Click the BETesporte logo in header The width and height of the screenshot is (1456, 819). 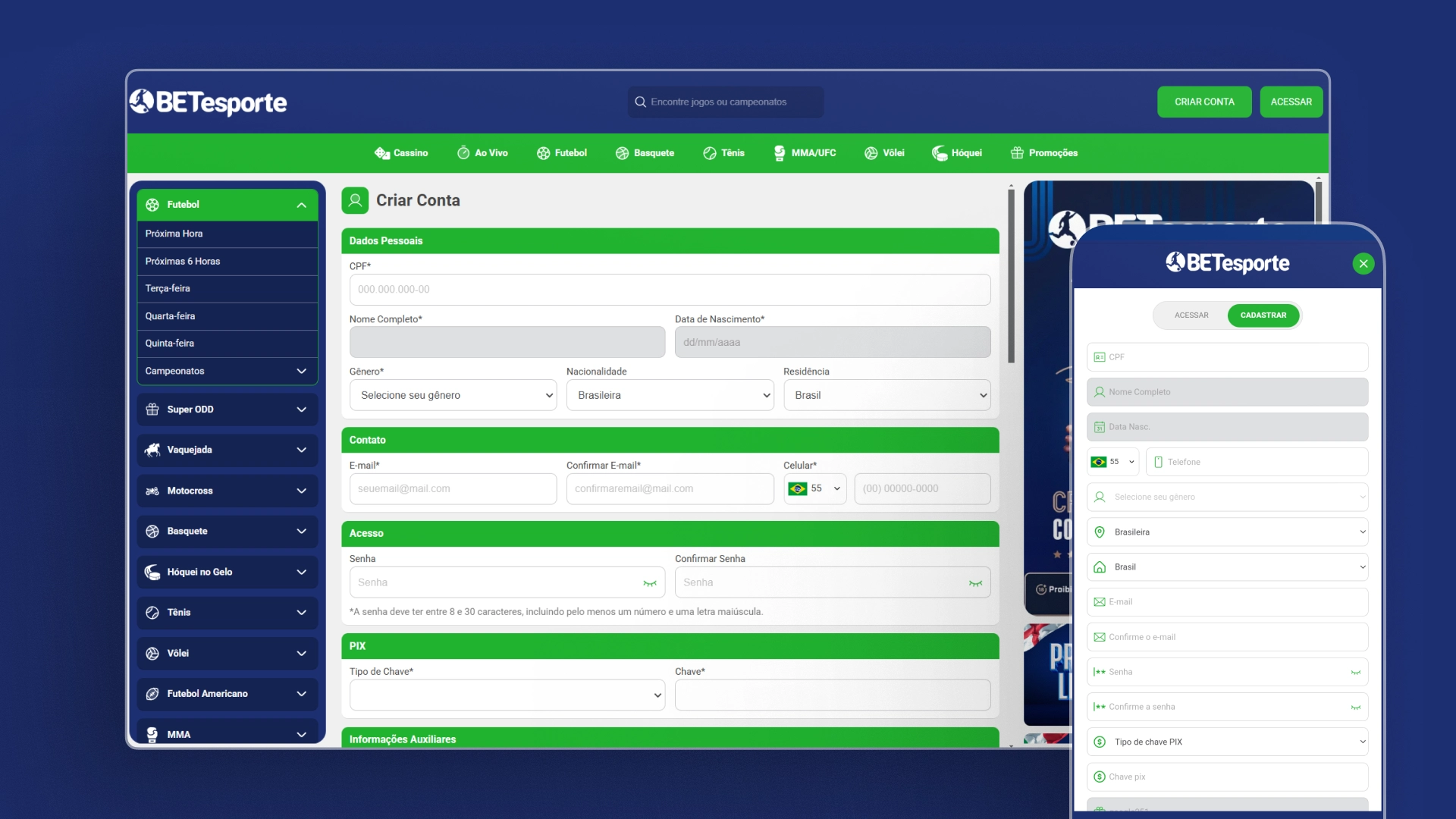pos(209,102)
